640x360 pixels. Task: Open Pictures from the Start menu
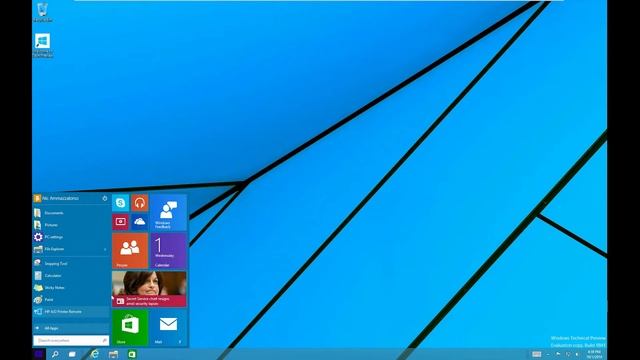(x=71, y=225)
